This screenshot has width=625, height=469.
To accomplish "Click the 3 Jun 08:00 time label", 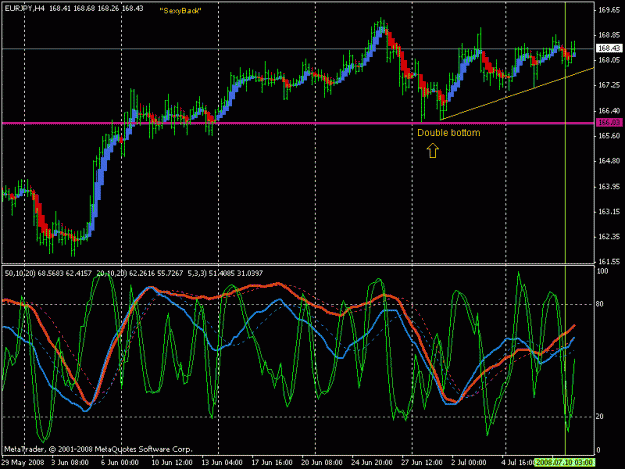I will coord(70,463).
